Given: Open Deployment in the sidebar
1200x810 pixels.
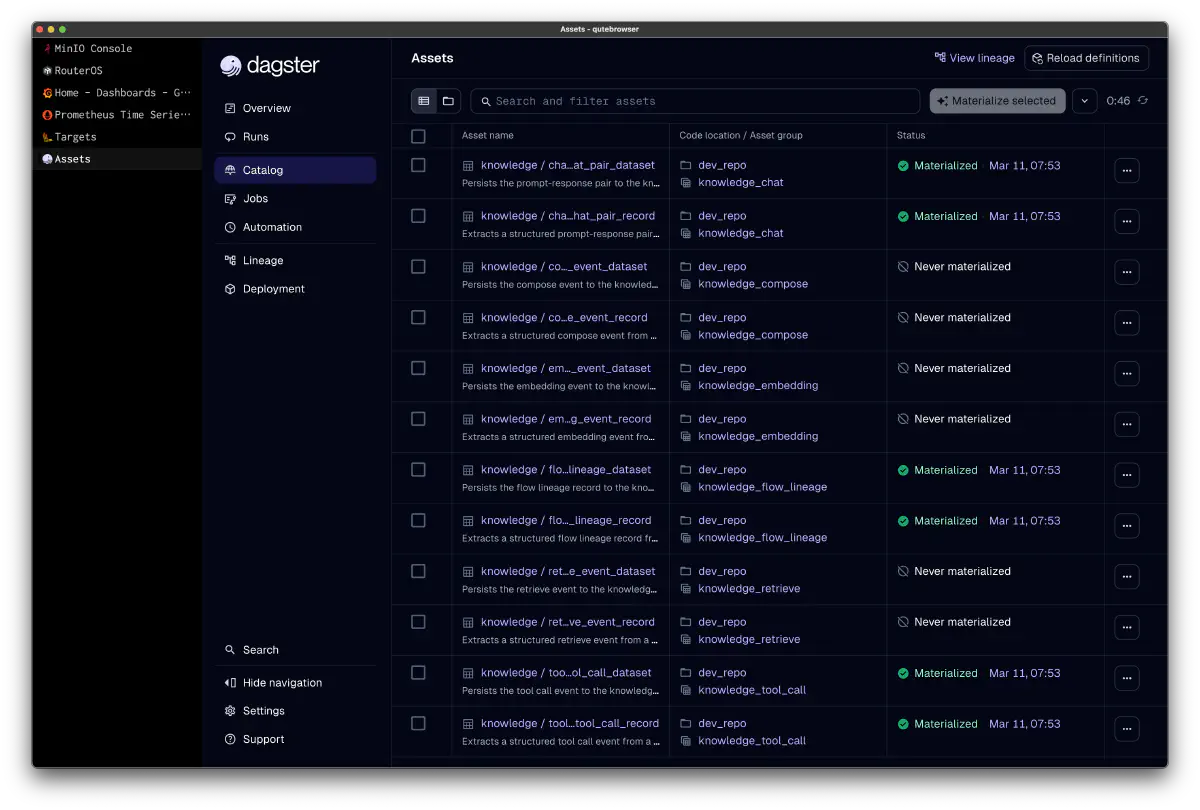Looking at the screenshot, I should coord(295,289).
